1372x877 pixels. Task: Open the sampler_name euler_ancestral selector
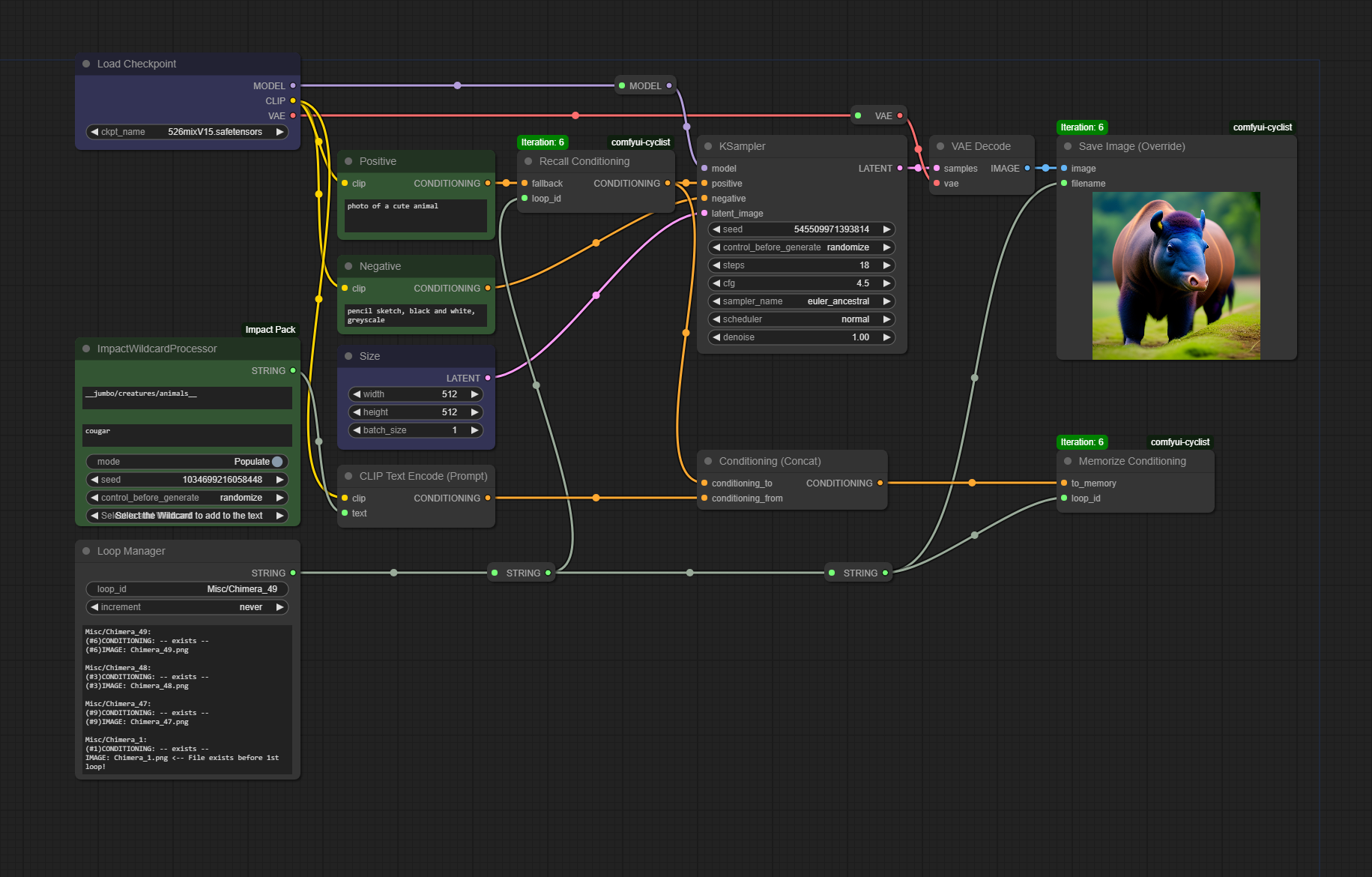801,301
